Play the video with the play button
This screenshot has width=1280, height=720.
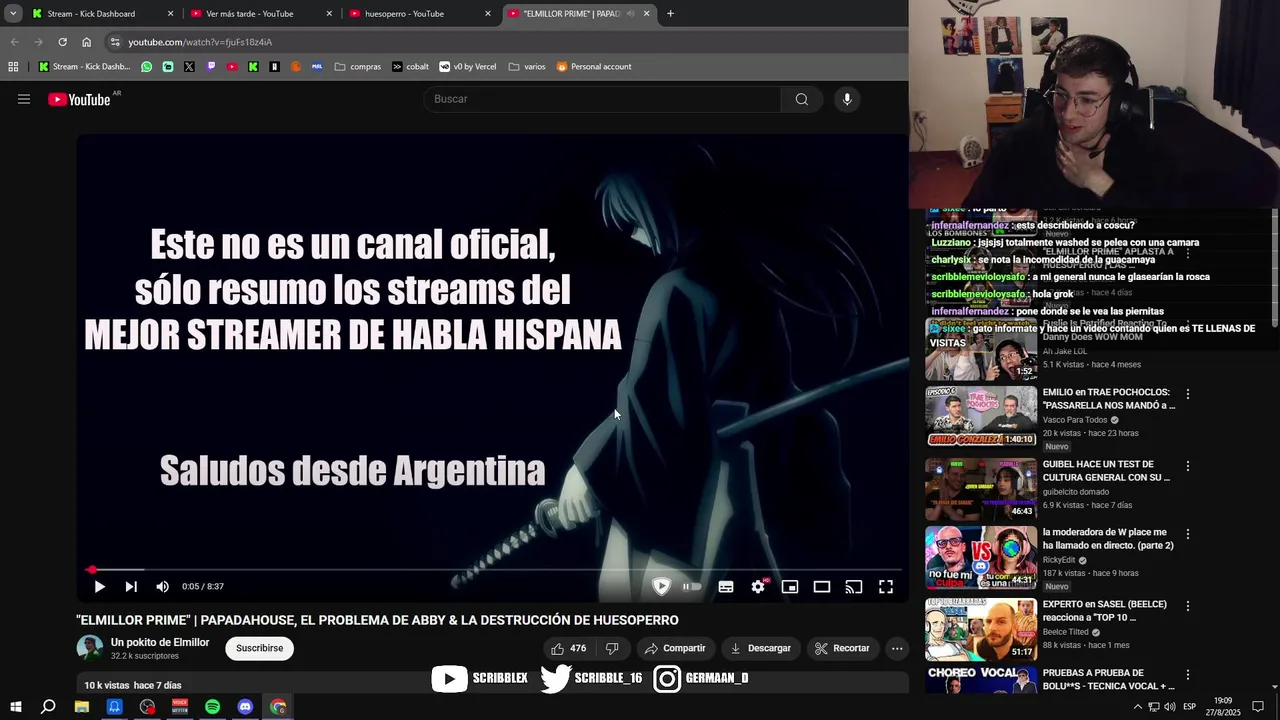click(x=99, y=587)
